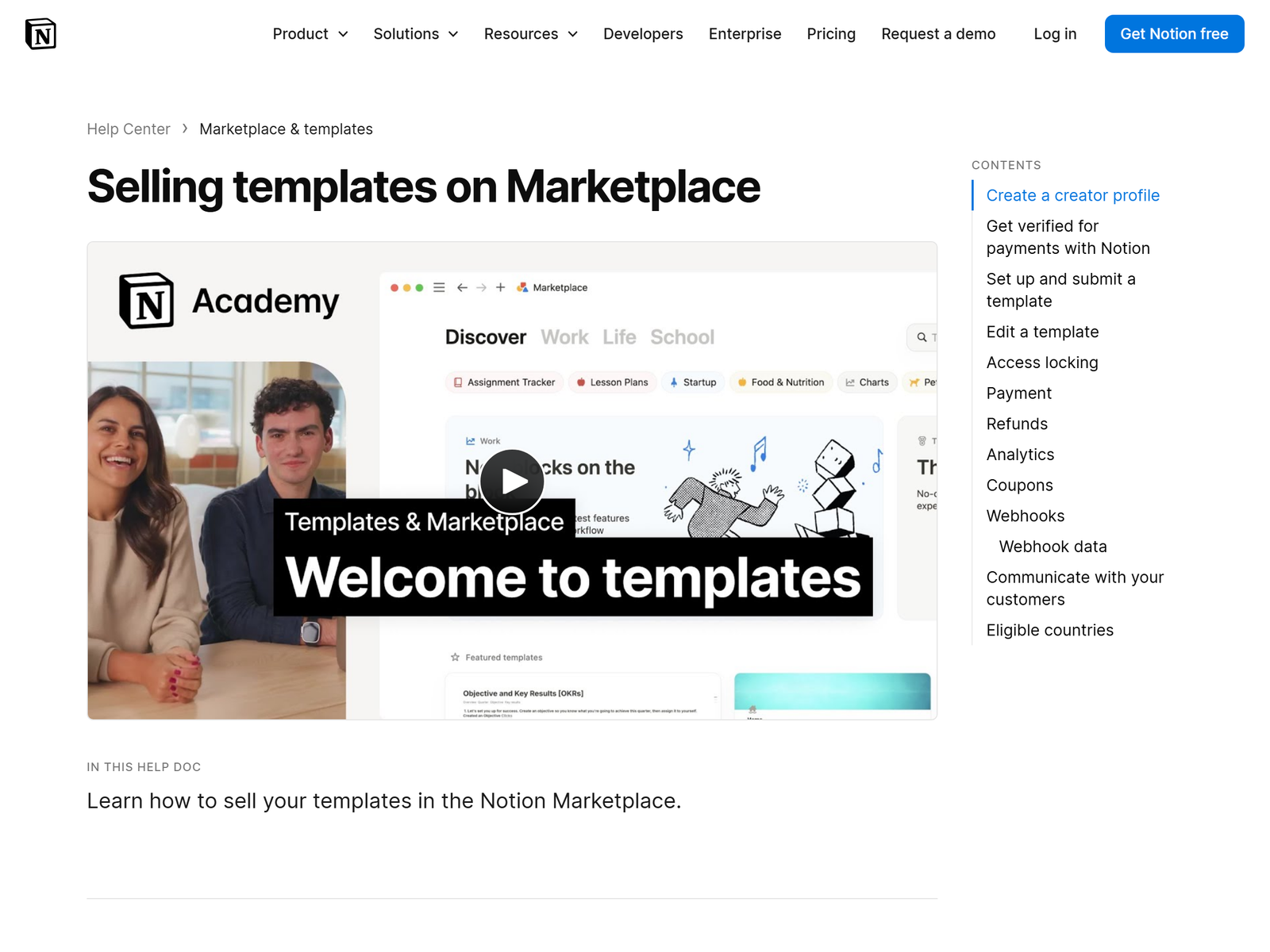The height and width of the screenshot is (952, 1270).
Task: Open the Pricing page
Action: (x=831, y=34)
